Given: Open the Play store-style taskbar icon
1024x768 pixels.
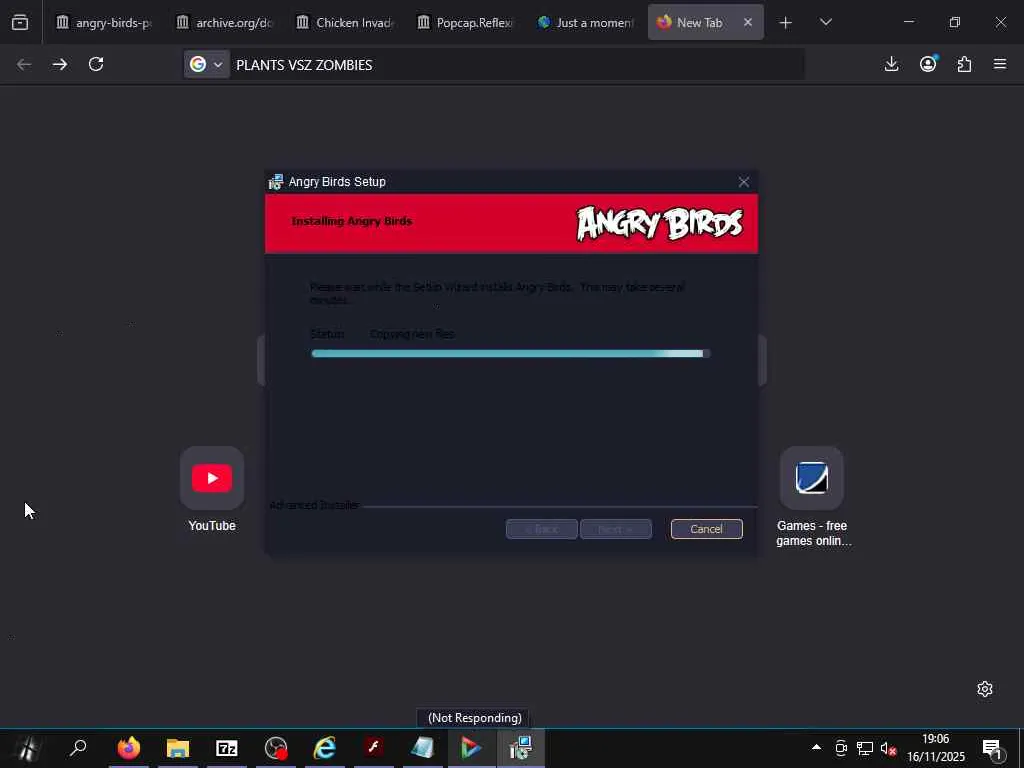Looking at the screenshot, I should click(472, 748).
